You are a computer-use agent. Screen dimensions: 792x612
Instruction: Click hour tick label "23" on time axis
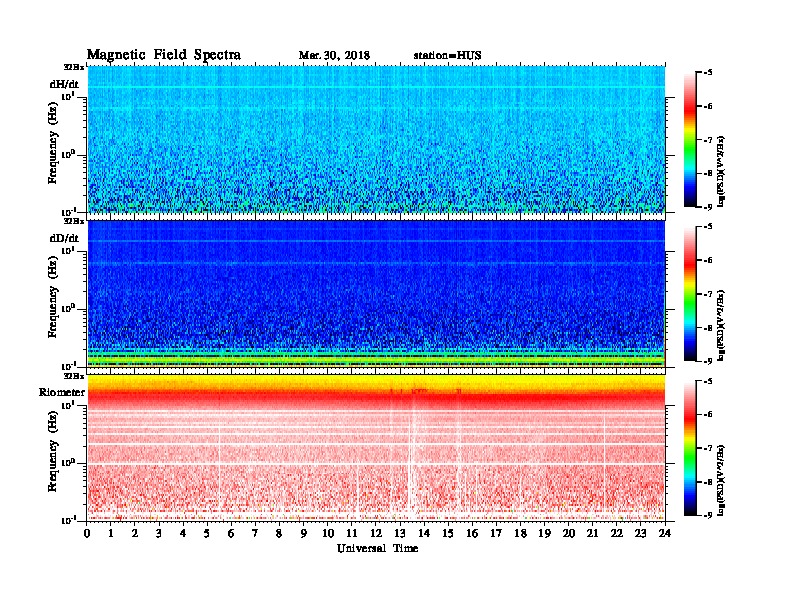coord(641,533)
